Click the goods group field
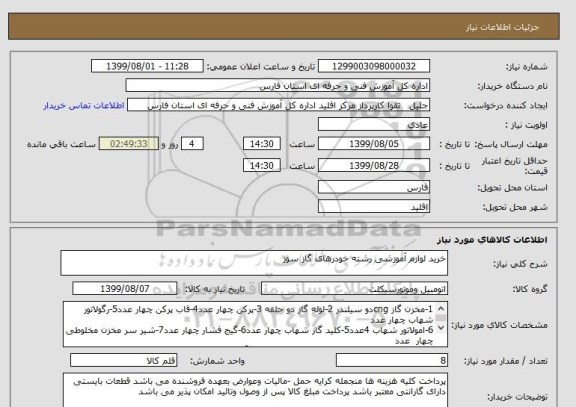The height and width of the screenshot is (407, 576). 354,289
